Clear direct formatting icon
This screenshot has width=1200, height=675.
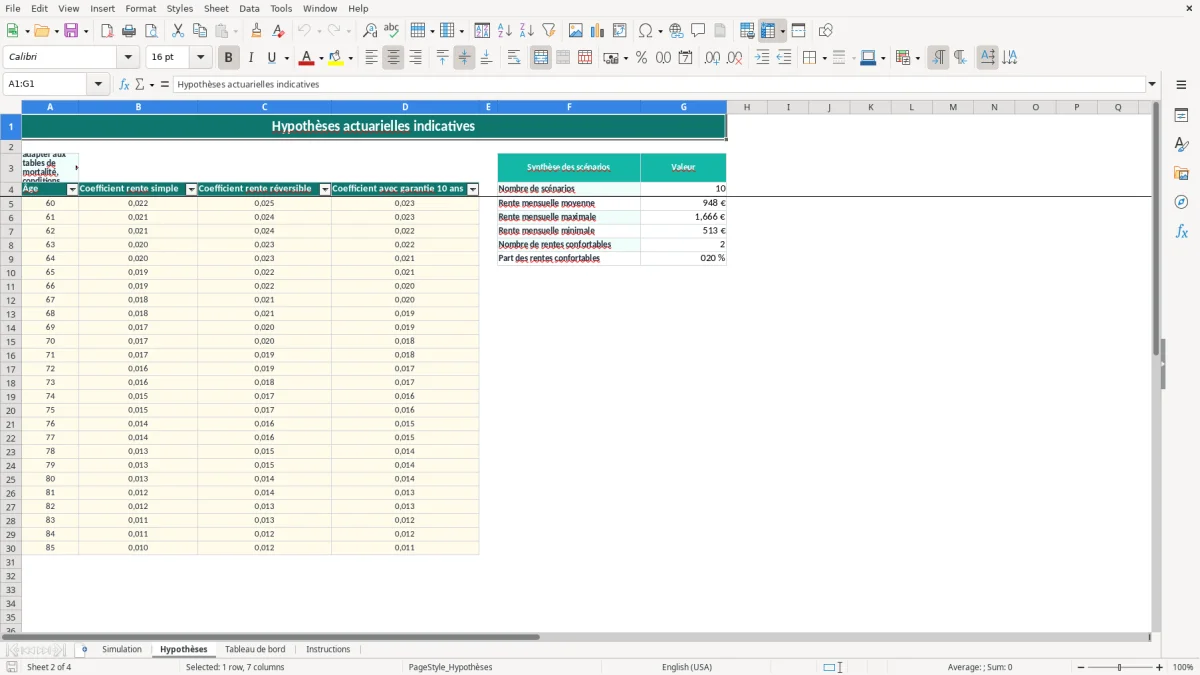[279, 31]
